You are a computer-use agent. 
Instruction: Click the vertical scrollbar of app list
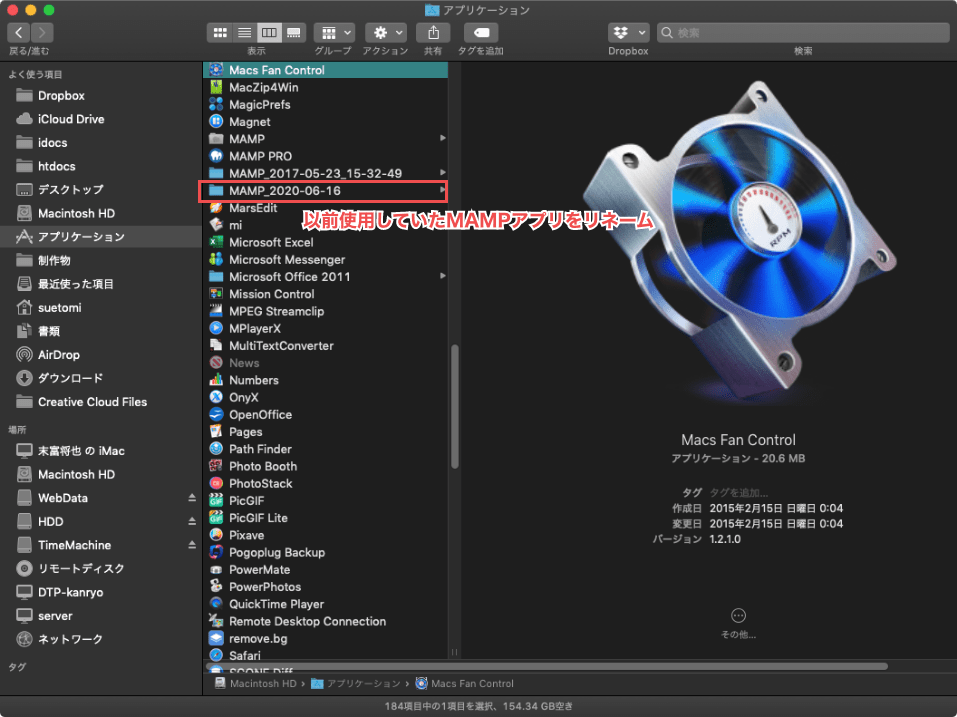(x=455, y=406)
